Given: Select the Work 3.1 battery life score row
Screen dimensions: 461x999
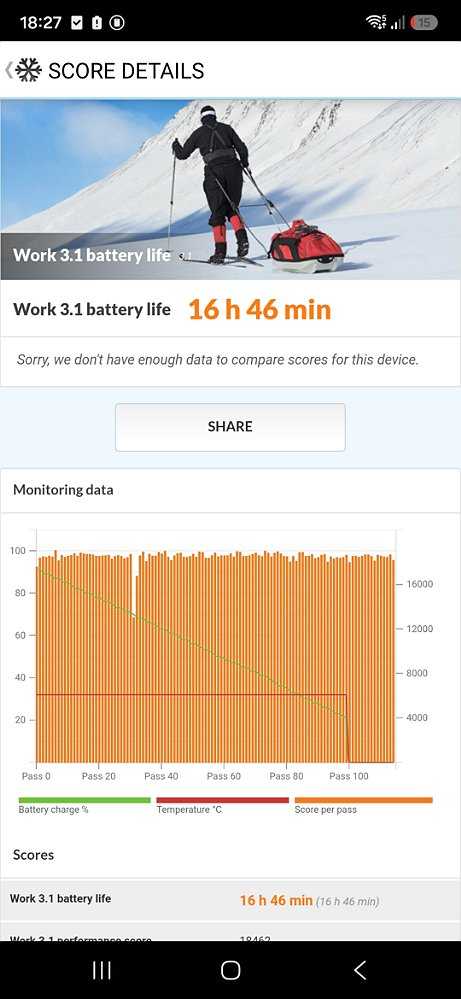Looking at the screenshot, I should [x=230, y=900].
